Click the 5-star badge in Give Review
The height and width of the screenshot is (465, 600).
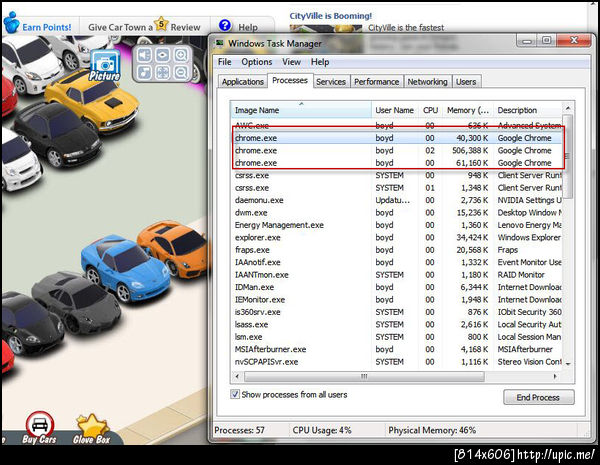161,24
